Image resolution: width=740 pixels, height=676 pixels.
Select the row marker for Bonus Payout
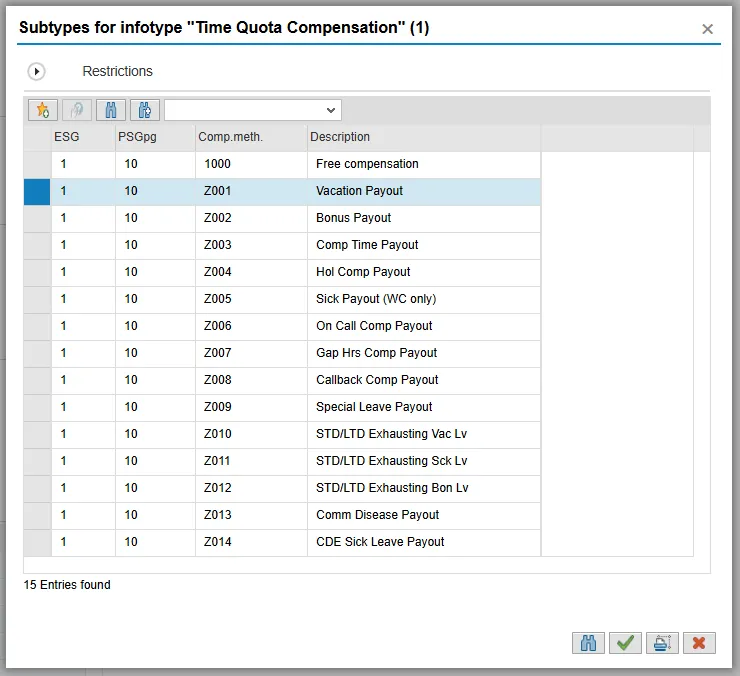tap(37, 218)
